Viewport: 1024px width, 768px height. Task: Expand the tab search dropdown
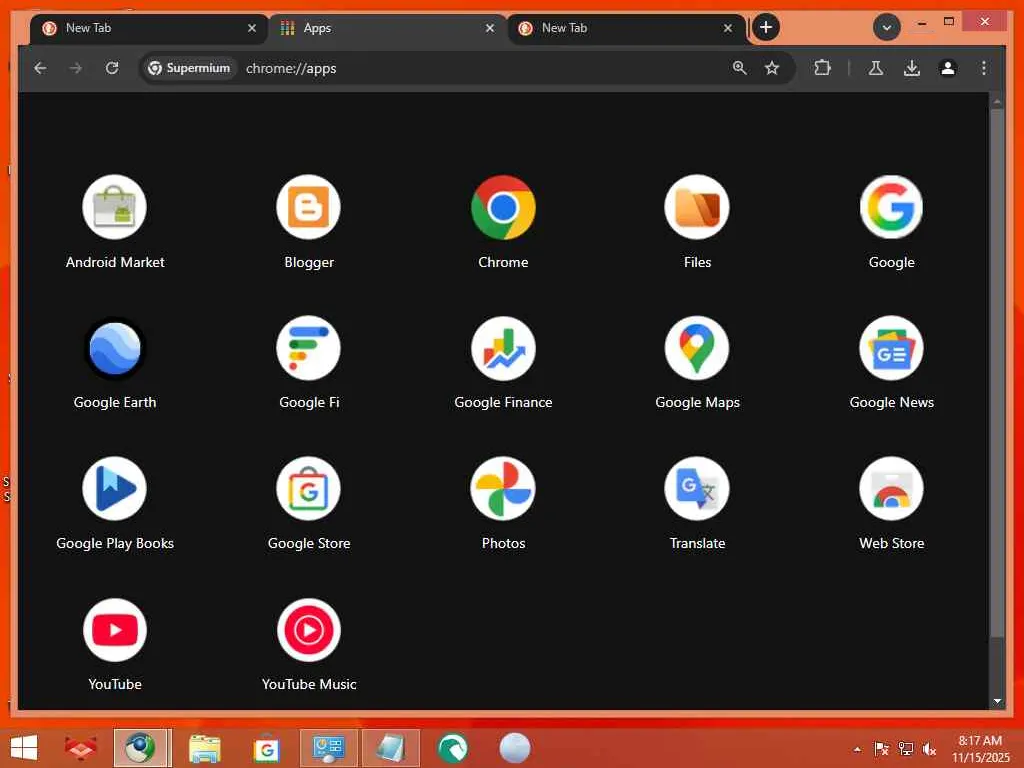887,27
